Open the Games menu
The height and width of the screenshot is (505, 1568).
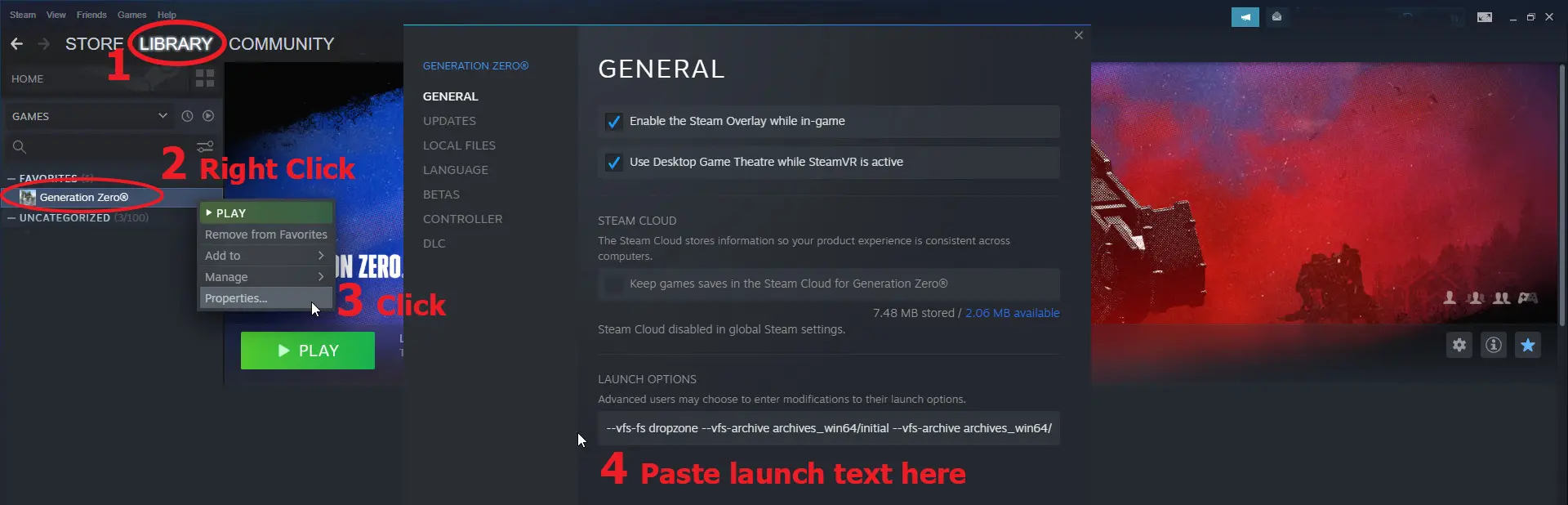point(131,15)
